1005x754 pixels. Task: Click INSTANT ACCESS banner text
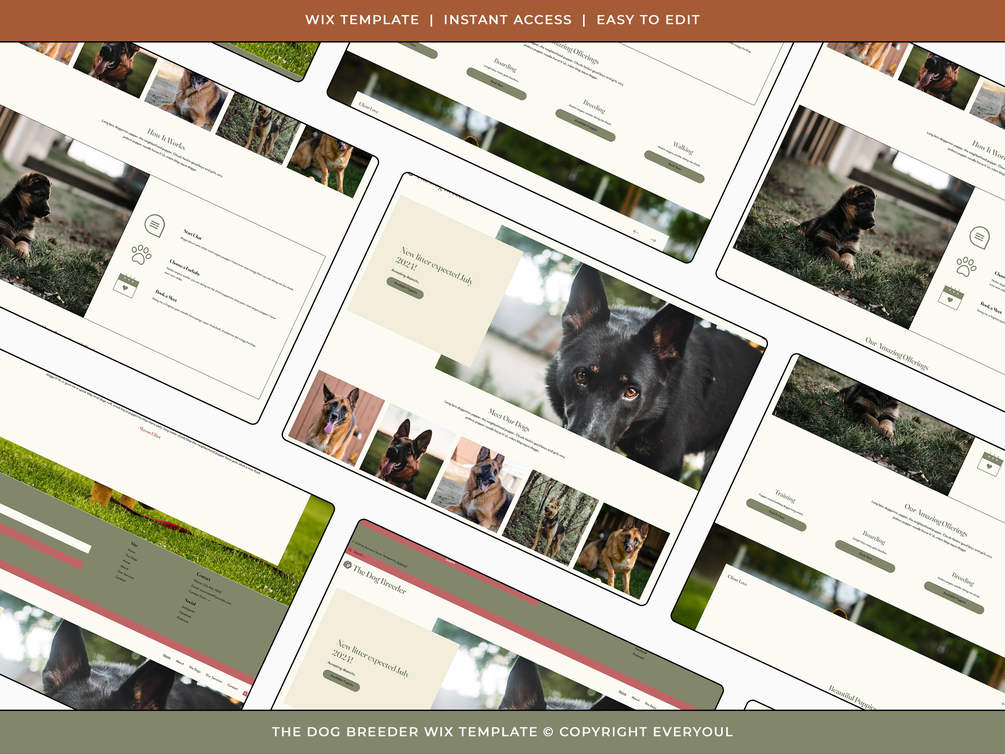(508, 20)
